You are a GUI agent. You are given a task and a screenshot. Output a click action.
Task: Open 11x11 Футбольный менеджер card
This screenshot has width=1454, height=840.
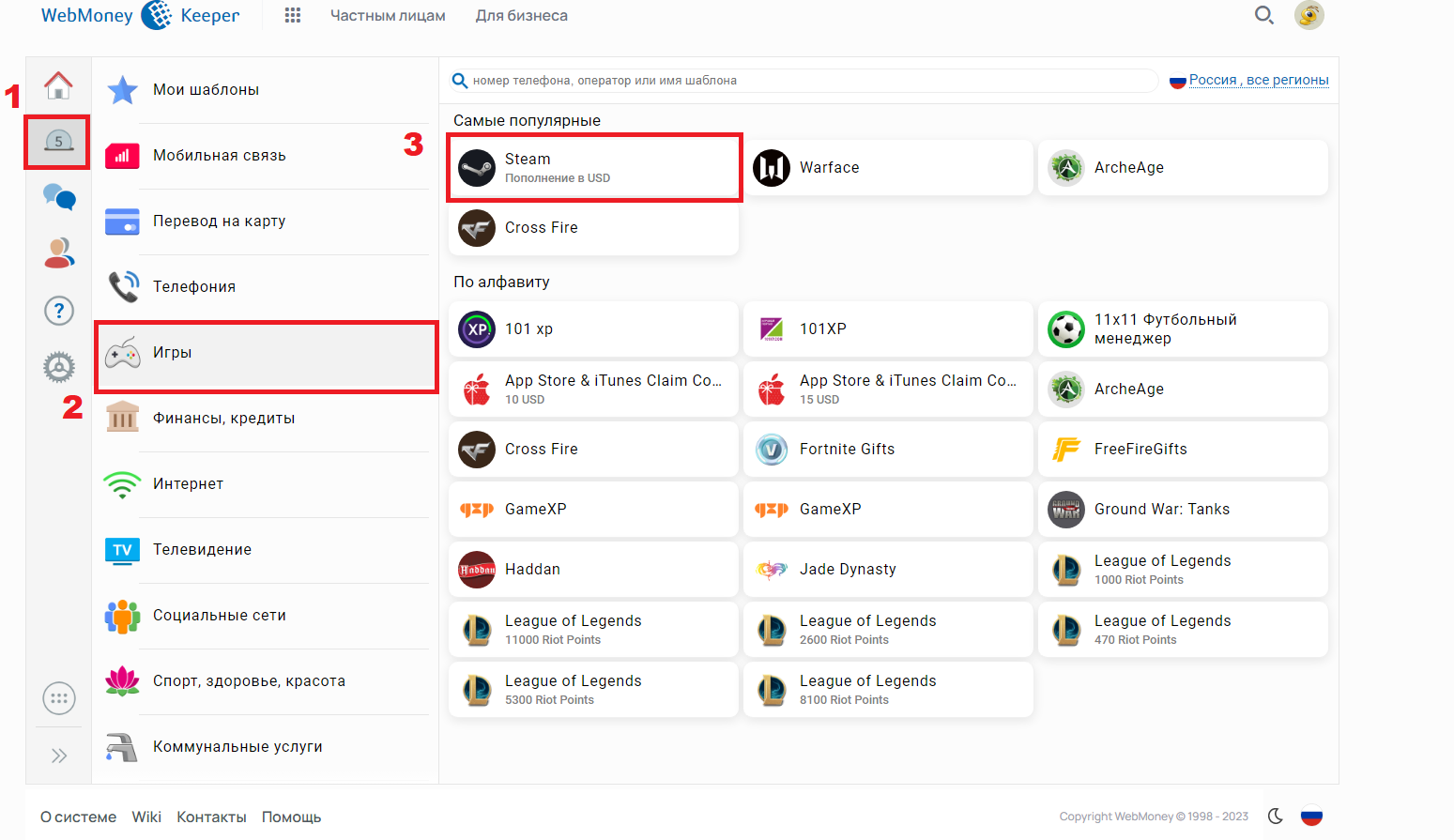(1183, 329)
